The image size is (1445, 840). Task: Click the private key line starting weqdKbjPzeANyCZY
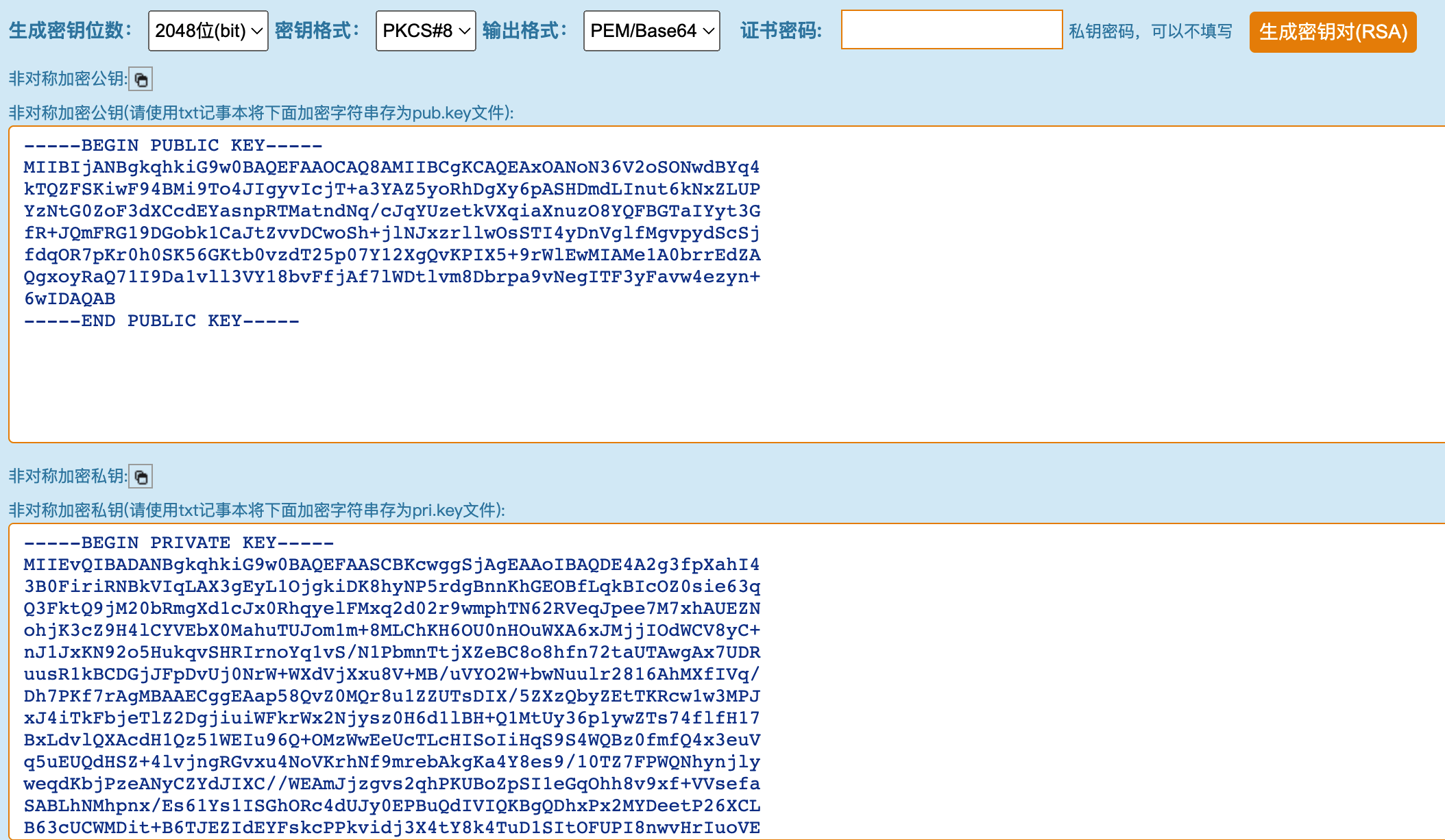[x=391, y=784]
